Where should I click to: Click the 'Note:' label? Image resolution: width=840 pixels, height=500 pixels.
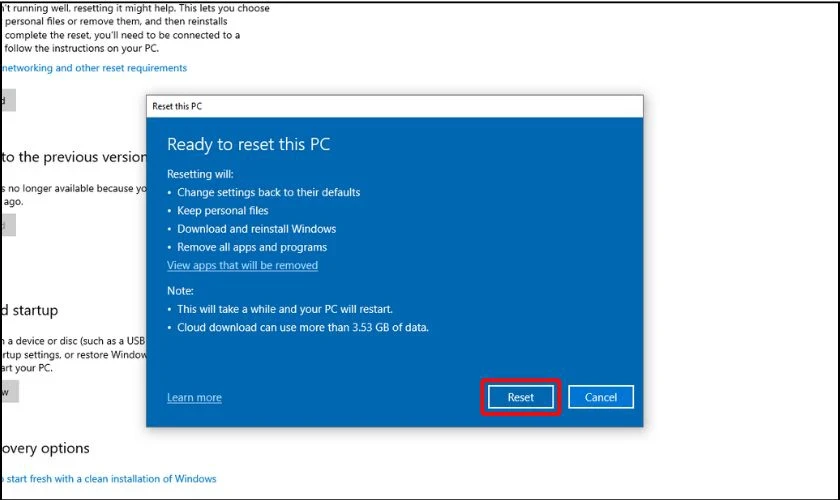tap(180, 290)
